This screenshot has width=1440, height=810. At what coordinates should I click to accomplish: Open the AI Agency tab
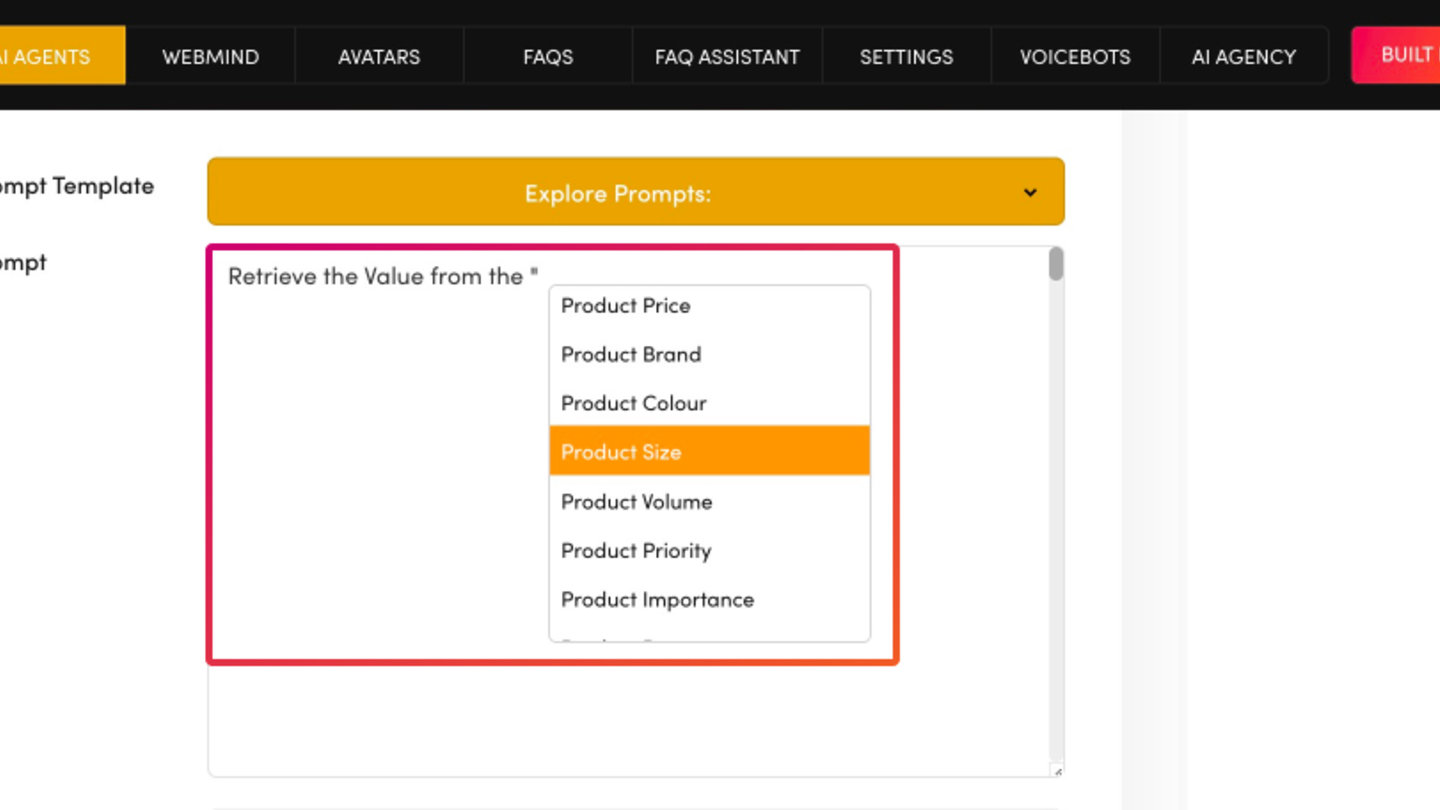click(x=1243, y=56)
